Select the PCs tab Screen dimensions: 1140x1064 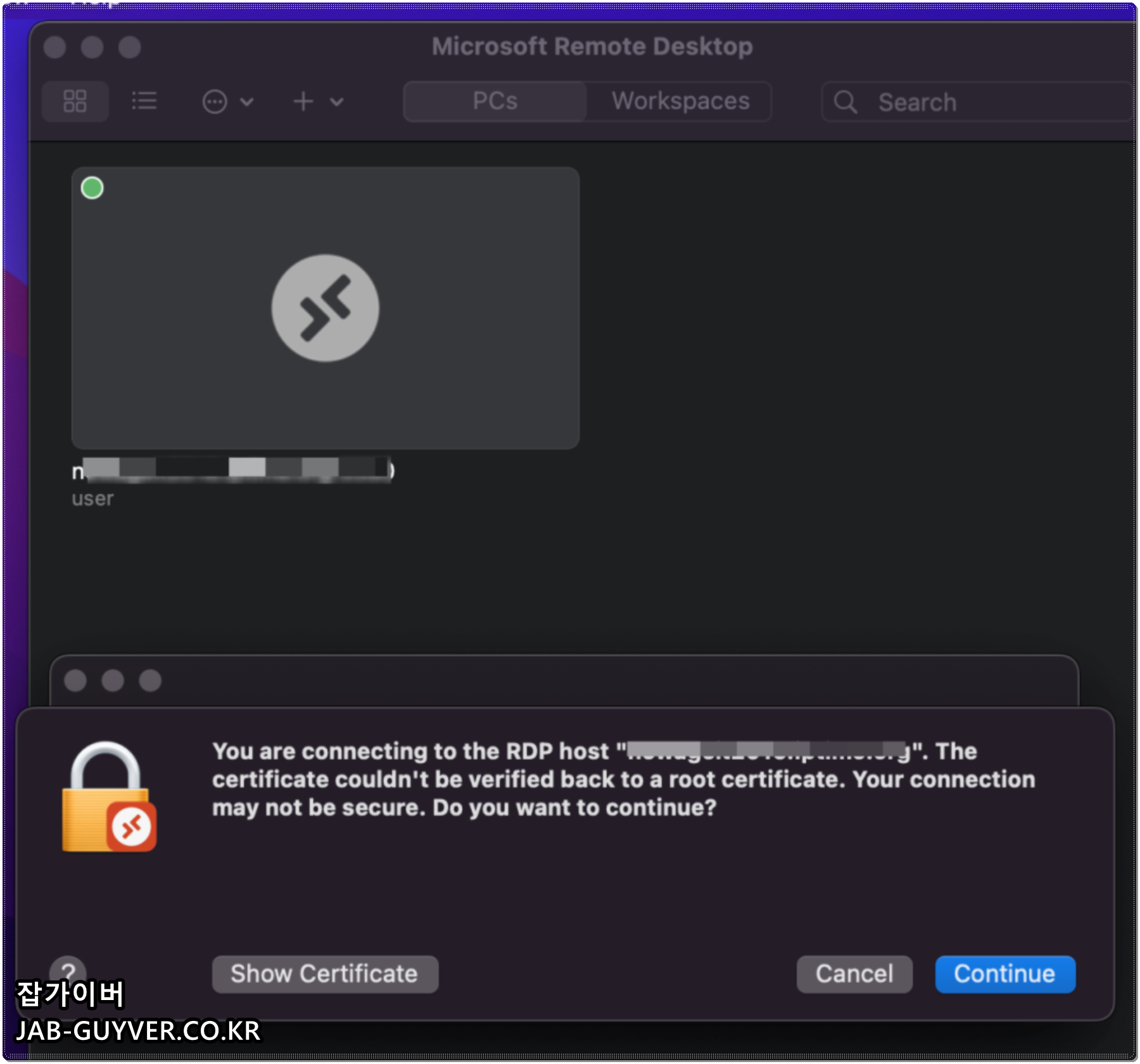(x=495, y=101)
